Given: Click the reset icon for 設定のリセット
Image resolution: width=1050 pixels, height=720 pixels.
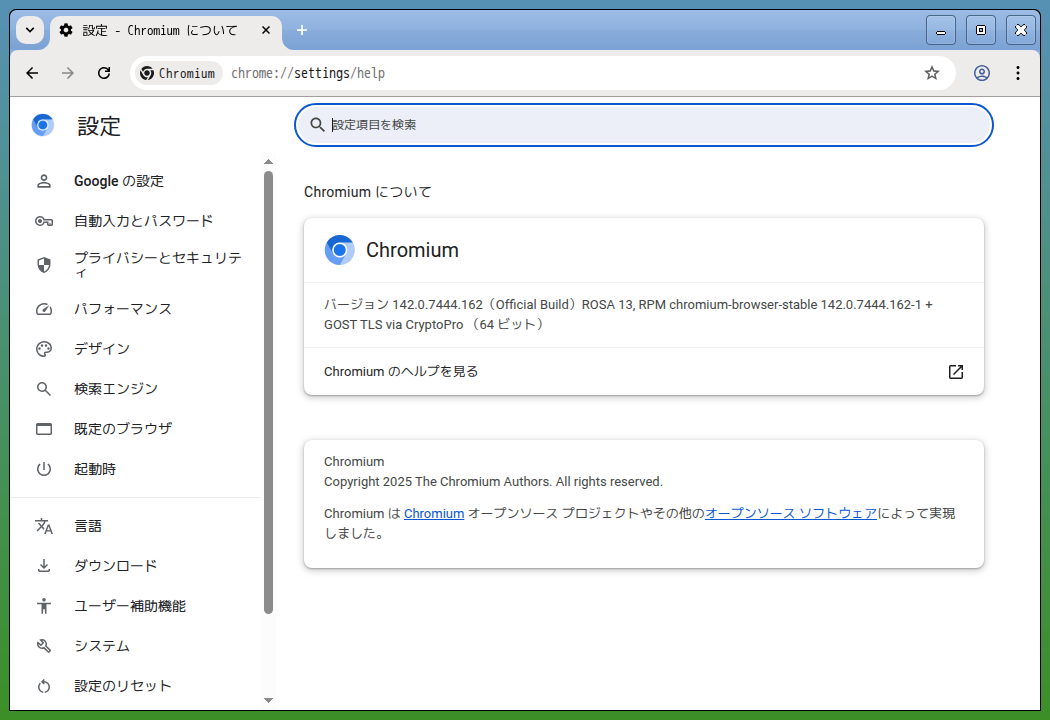Looking at the screenshot, I should pyautogui.click(x=44, y=686).
